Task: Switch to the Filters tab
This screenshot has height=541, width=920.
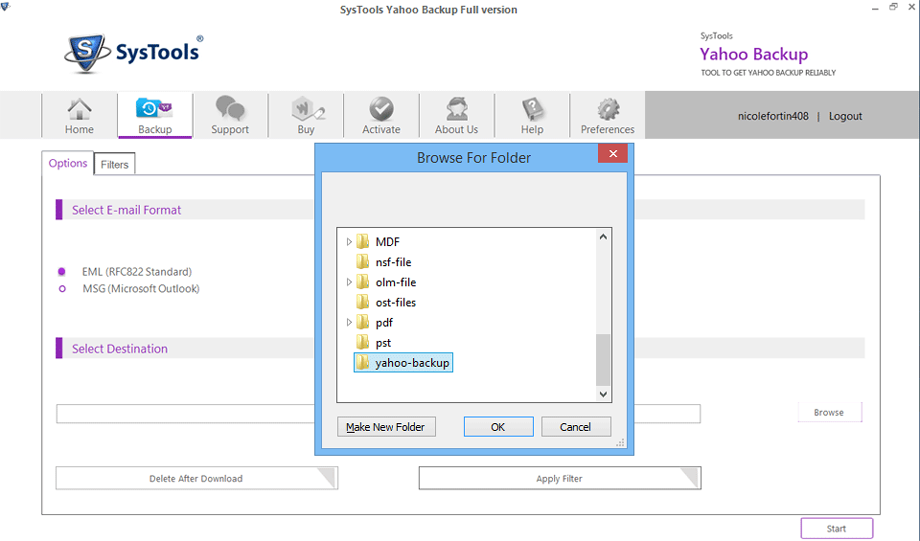Action: point(114,164)
